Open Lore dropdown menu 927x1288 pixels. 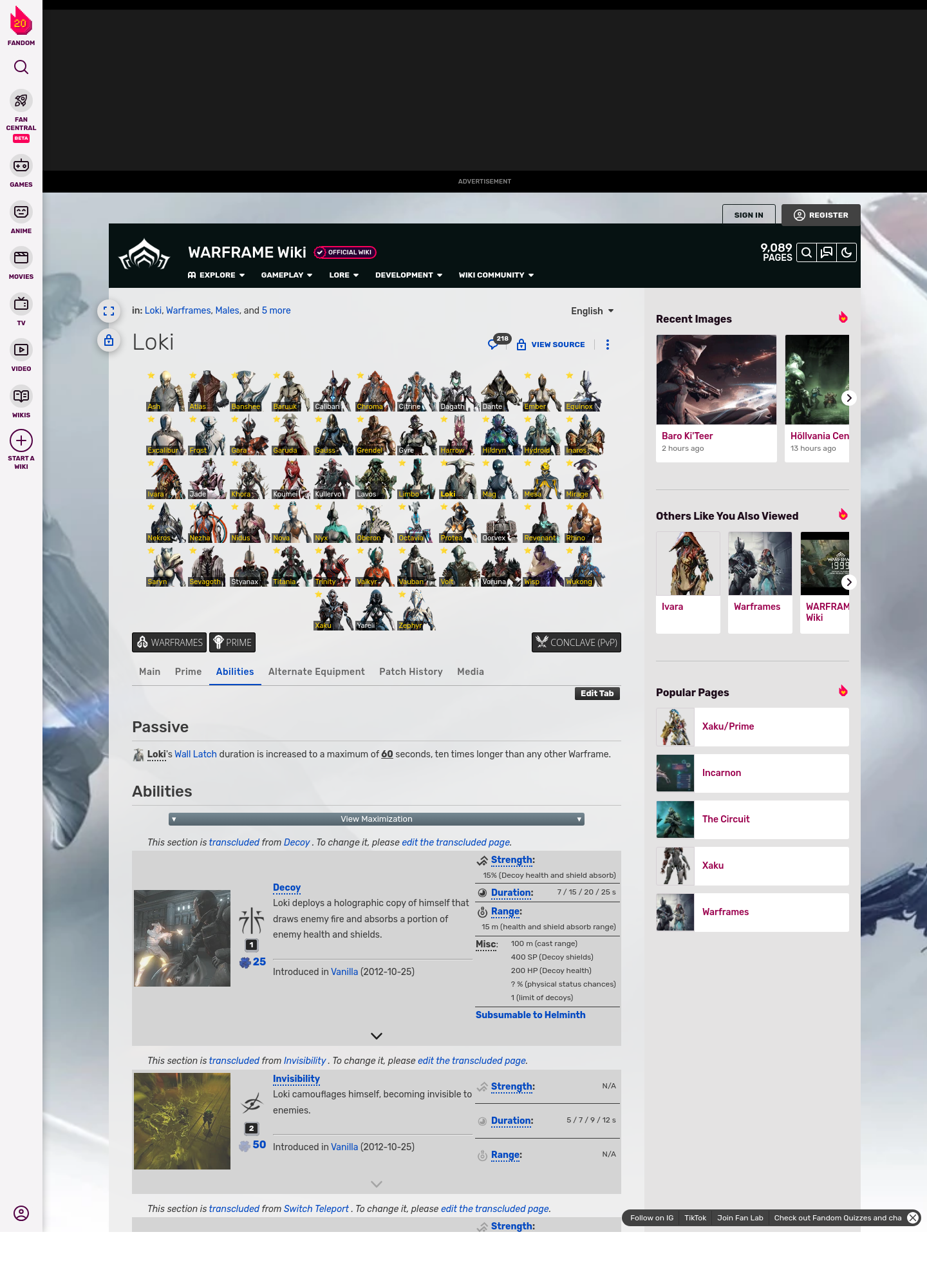coord(344,275)
